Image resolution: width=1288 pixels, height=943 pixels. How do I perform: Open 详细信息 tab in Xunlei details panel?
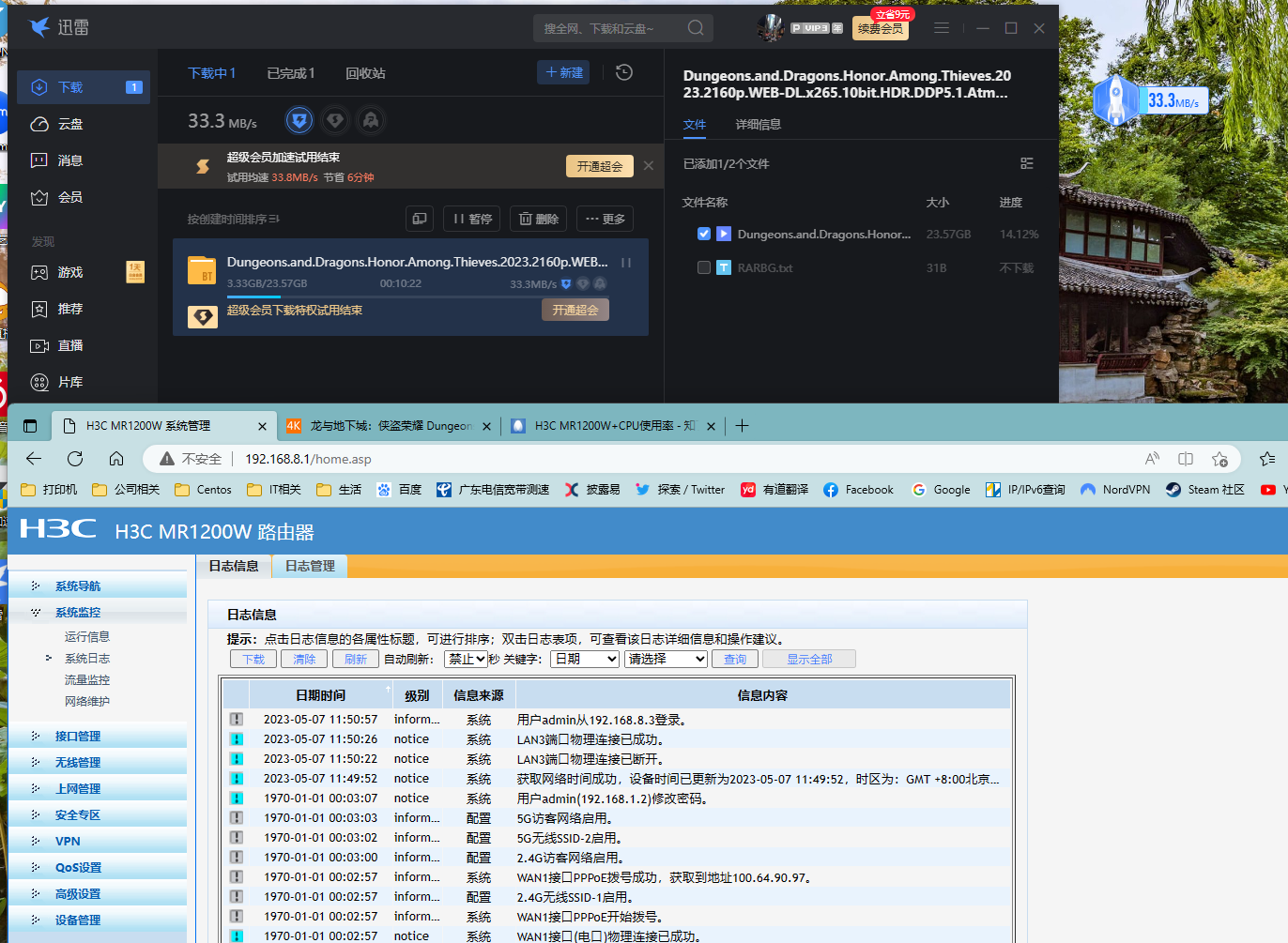tap(758, 124)
